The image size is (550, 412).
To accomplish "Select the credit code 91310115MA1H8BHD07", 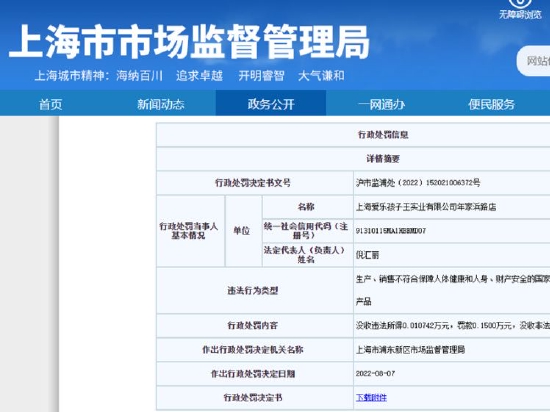I will coord(391,231).
